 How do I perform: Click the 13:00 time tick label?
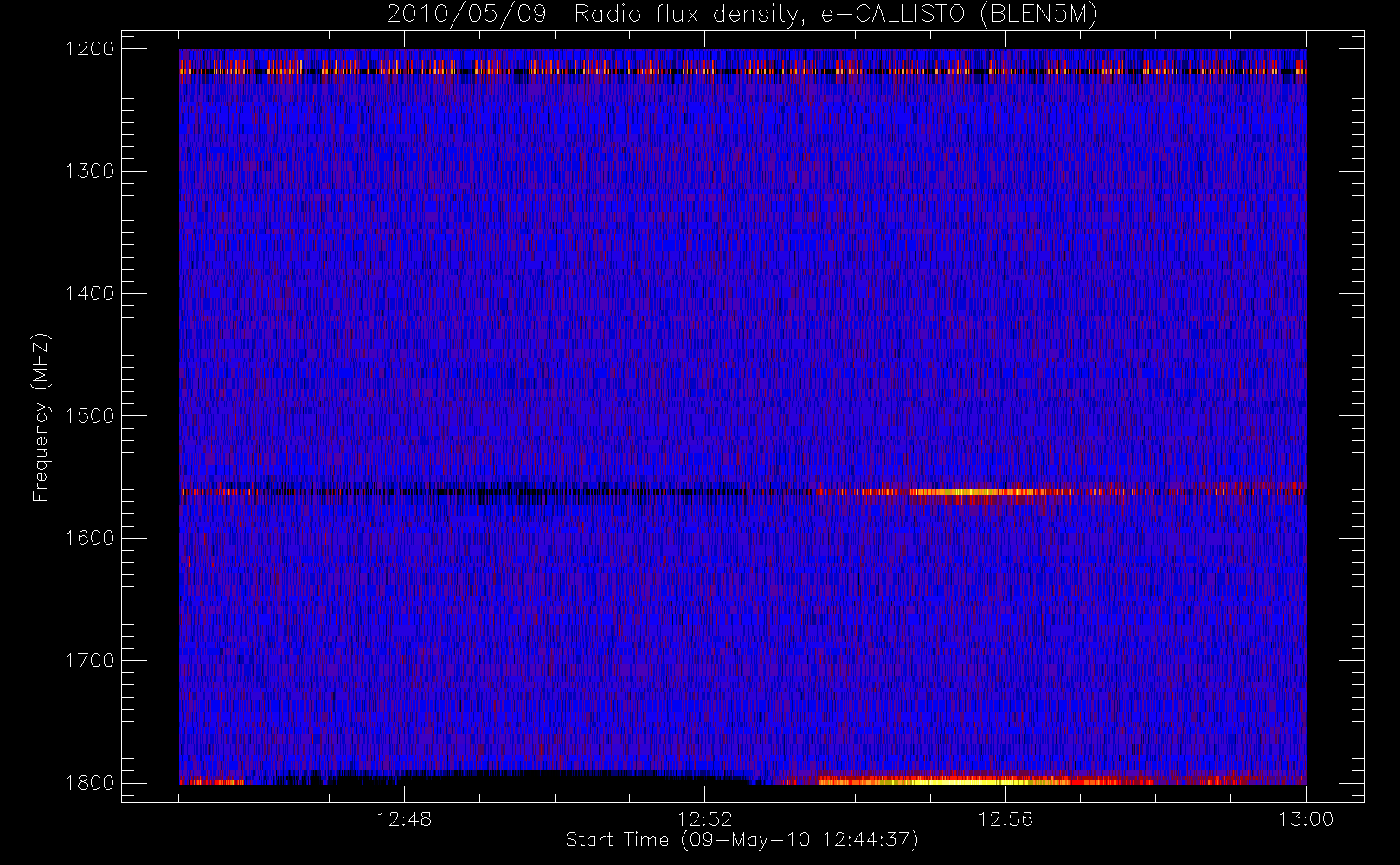(x=1306, y=819)
